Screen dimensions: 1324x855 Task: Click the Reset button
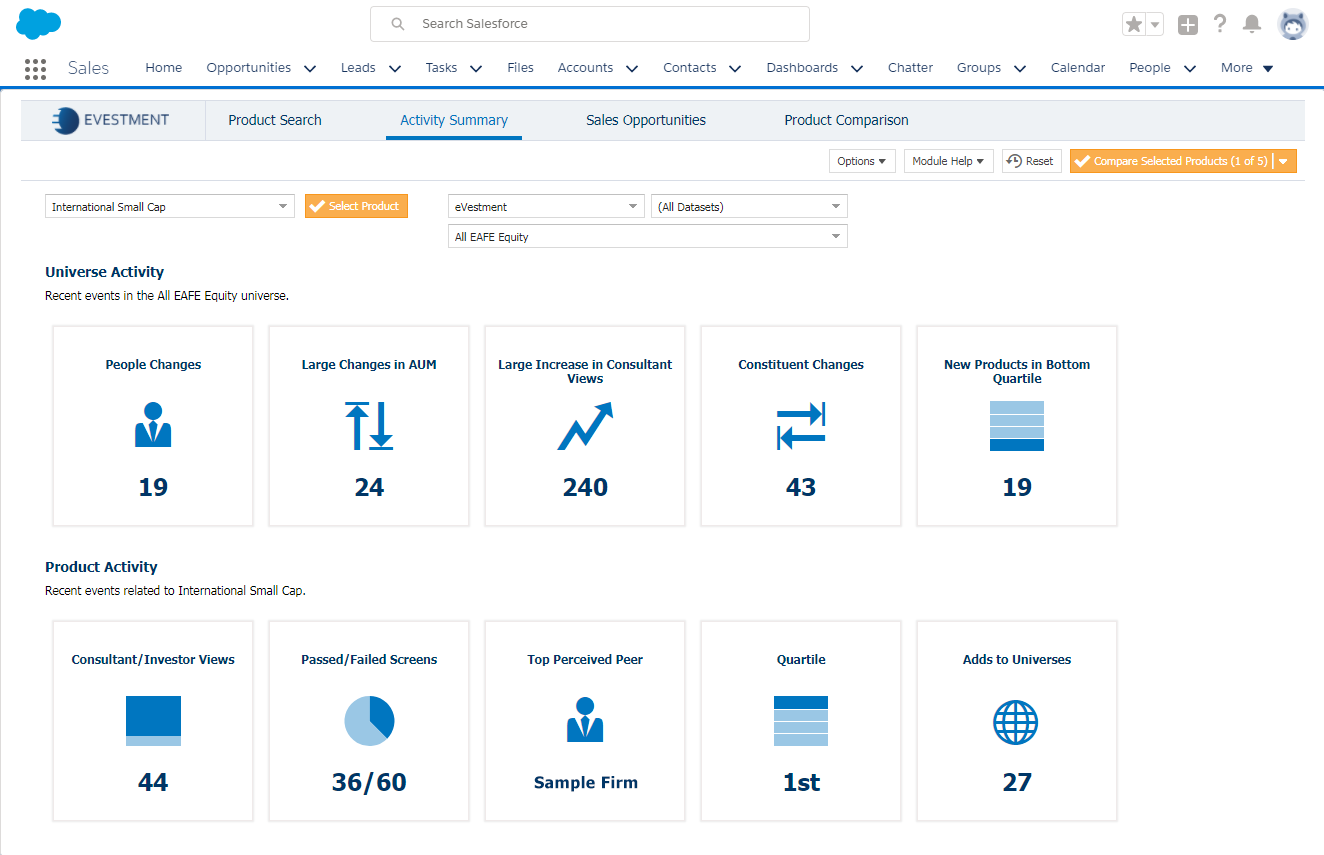pyautogui.click(x=1031, y=160)
